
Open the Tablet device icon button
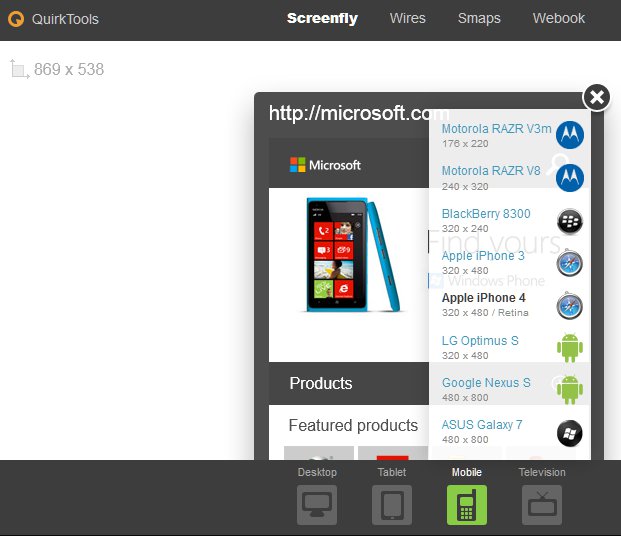392,505
